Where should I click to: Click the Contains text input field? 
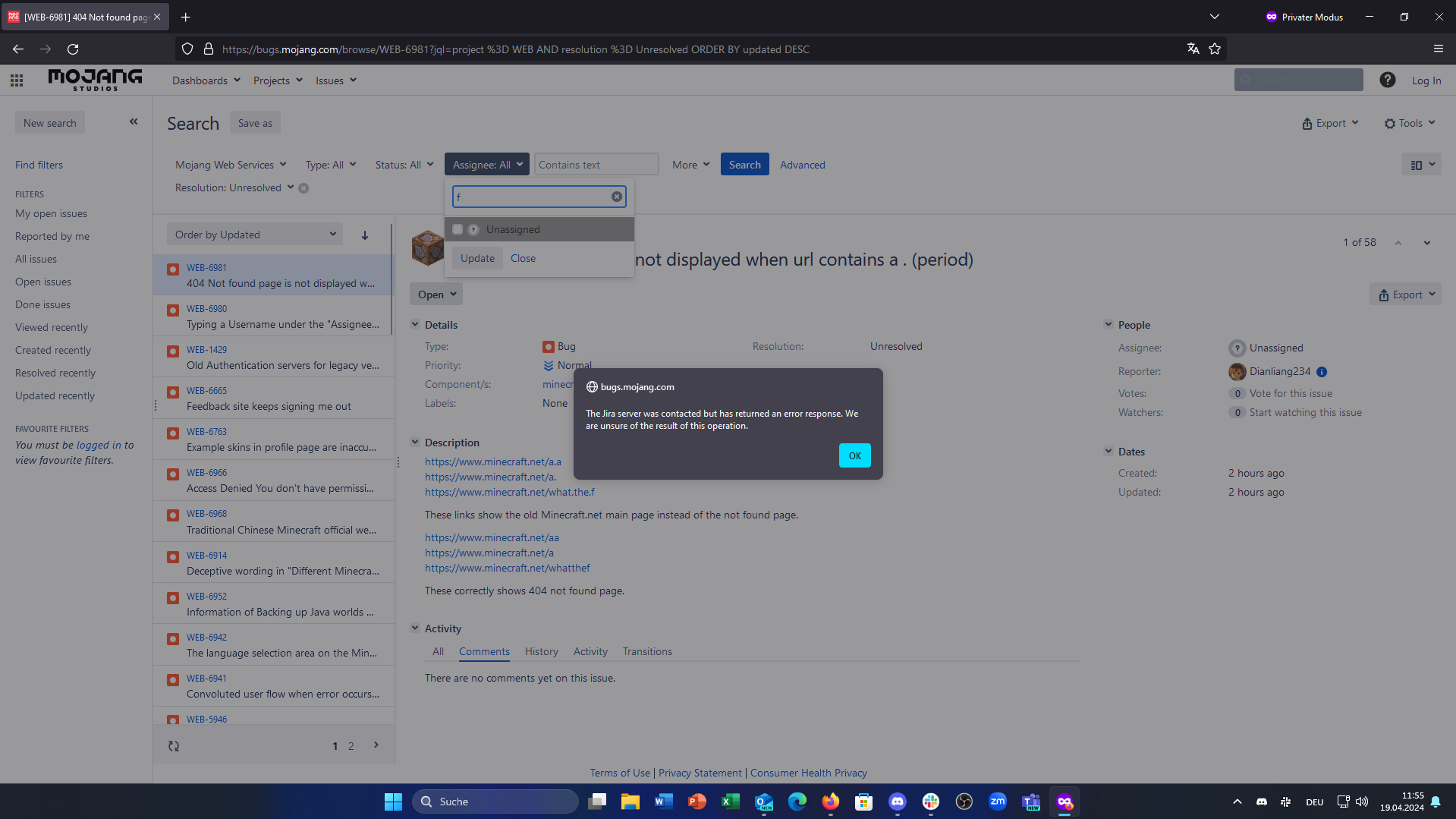[x=596, y=165]
